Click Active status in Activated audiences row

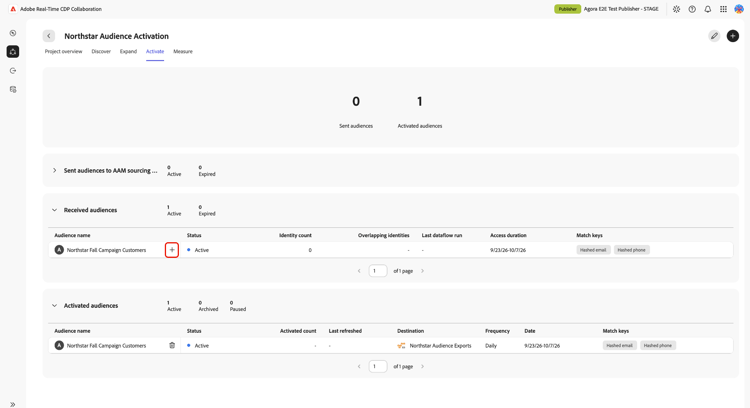point(201,345)
